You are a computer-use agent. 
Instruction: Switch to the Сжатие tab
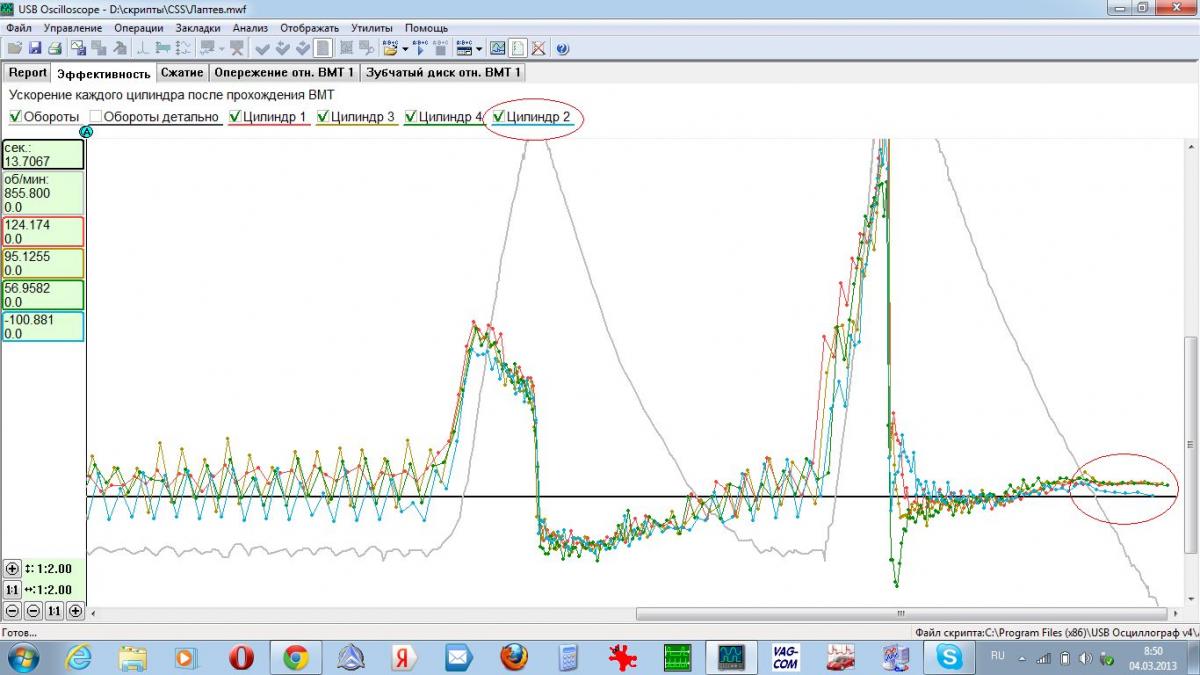click(182, 73)
